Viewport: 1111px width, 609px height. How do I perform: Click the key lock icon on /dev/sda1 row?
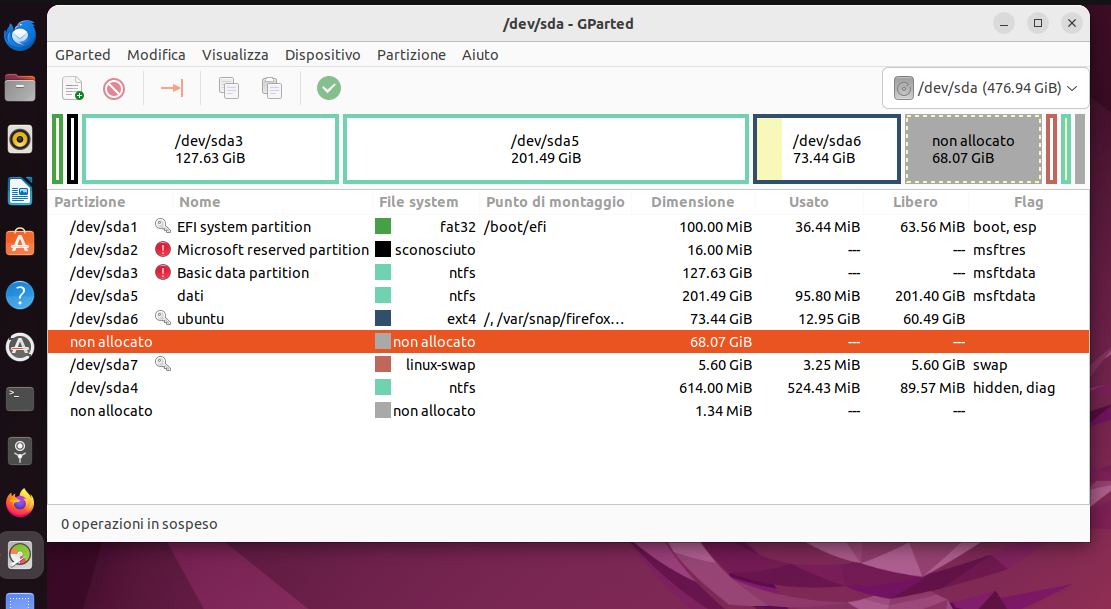[x=163, y=226]
